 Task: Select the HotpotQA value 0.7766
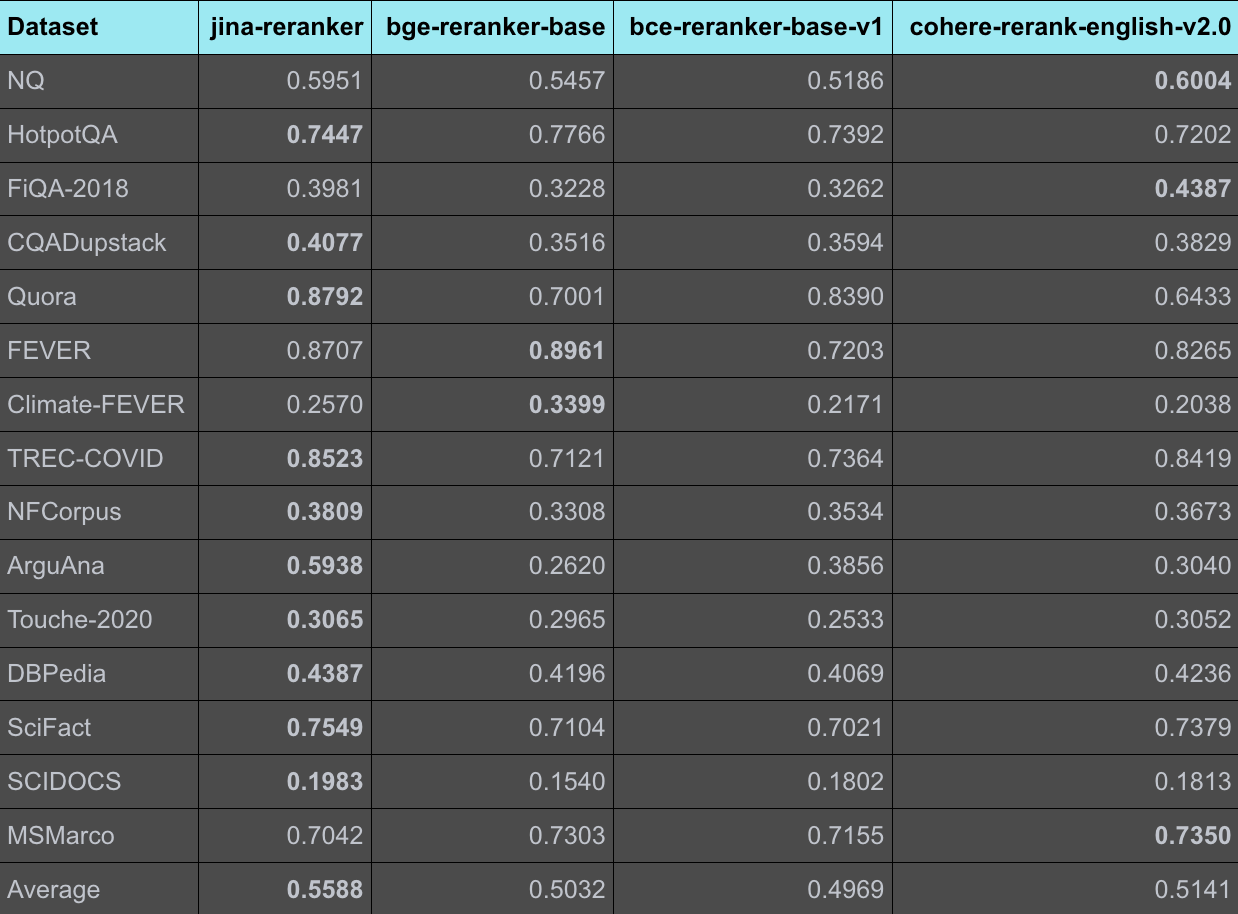tap(567, 135)
